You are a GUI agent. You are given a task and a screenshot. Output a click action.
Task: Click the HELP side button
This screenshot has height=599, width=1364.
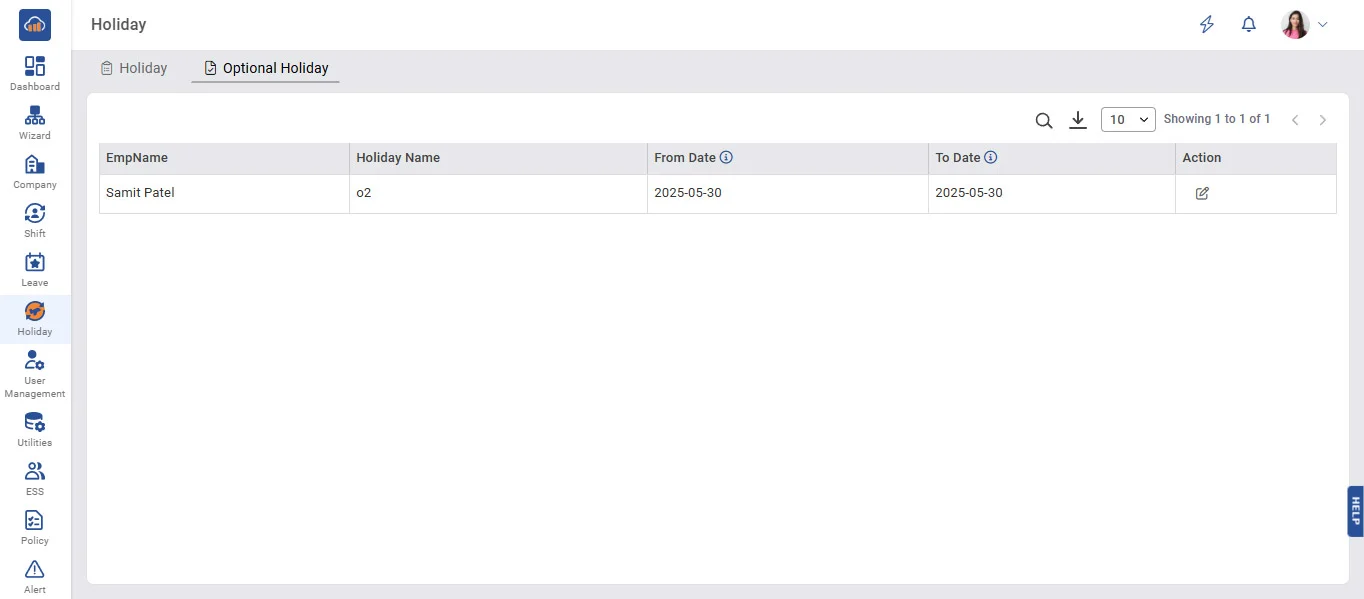1355,511
